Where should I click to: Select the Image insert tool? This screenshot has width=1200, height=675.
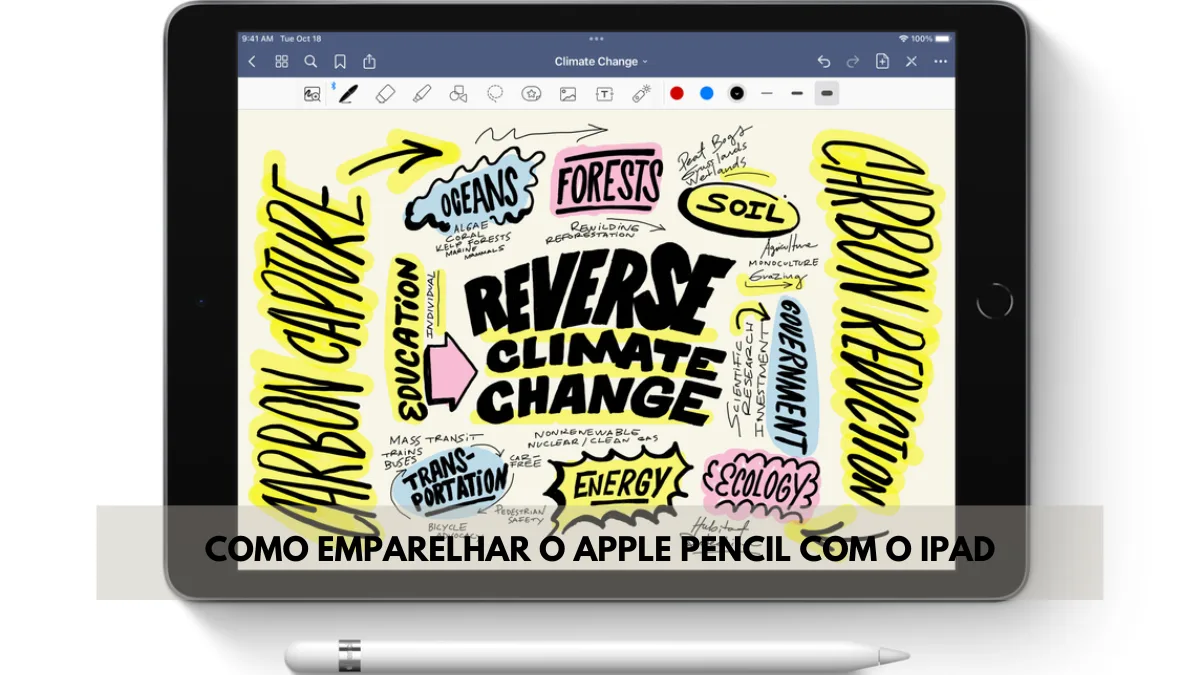[568, 94]
